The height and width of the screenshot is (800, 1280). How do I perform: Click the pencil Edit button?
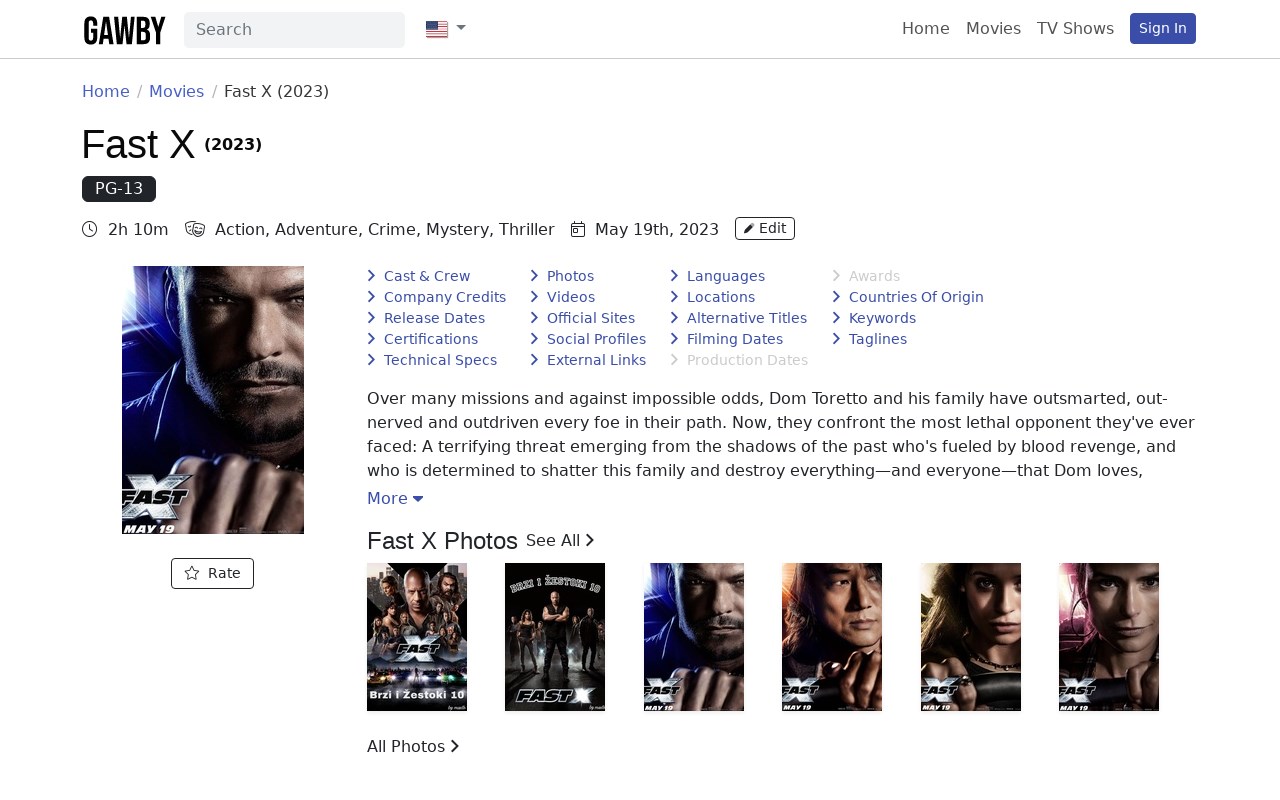click(765, 228)
